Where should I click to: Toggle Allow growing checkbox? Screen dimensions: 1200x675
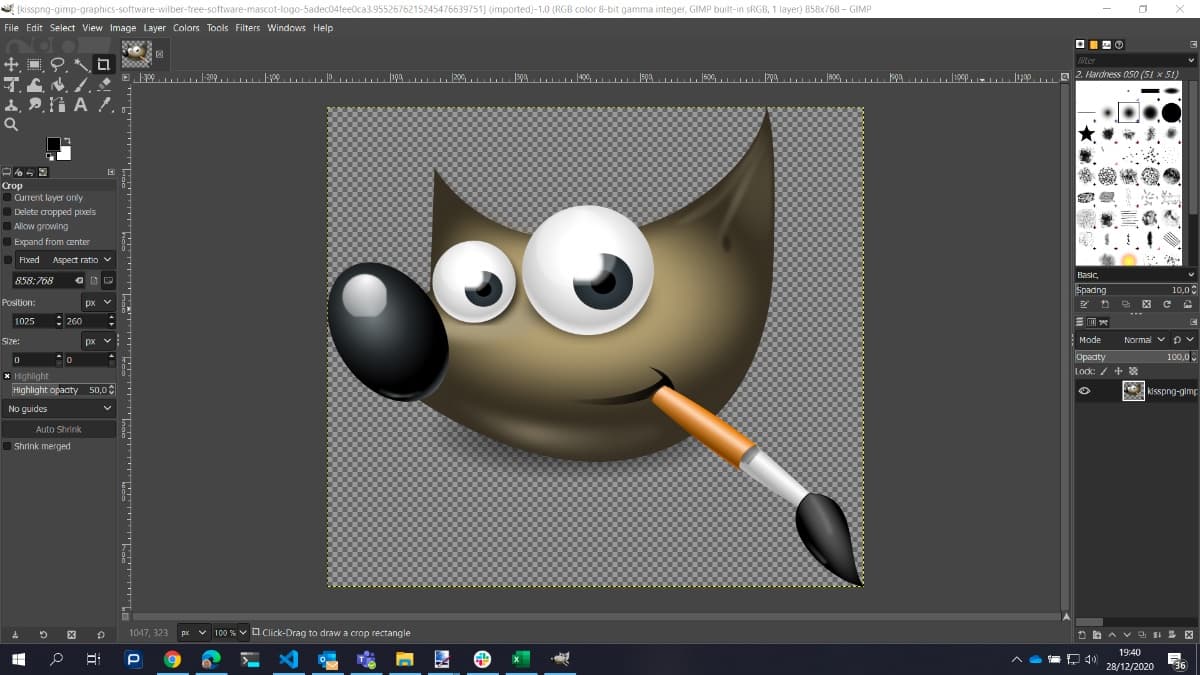point(7,226)
